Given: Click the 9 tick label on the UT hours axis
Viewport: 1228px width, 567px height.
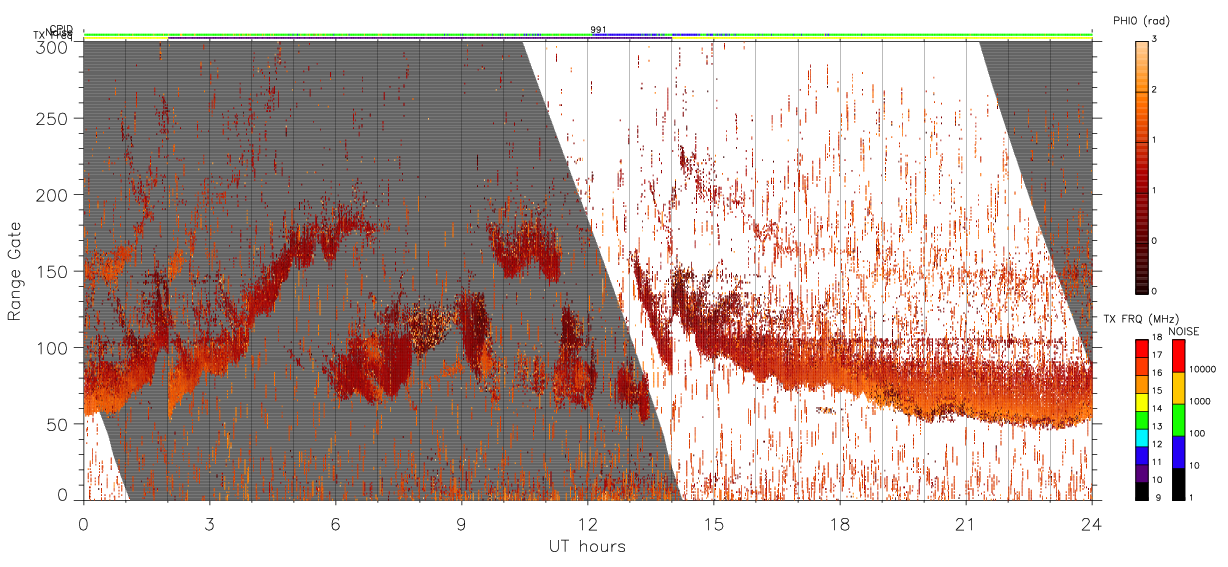Looking at the screenshot, I should click(x=461, y=523).
